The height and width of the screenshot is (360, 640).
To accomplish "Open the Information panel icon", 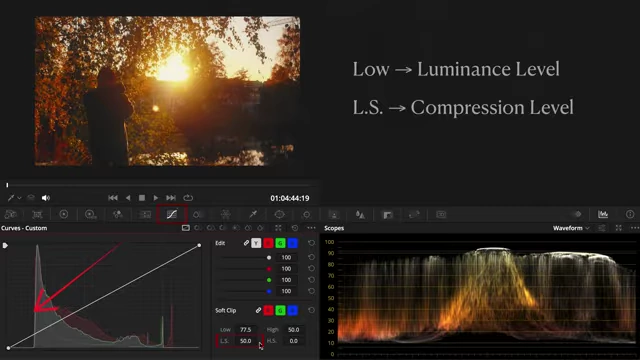I will tap(630, 214).
